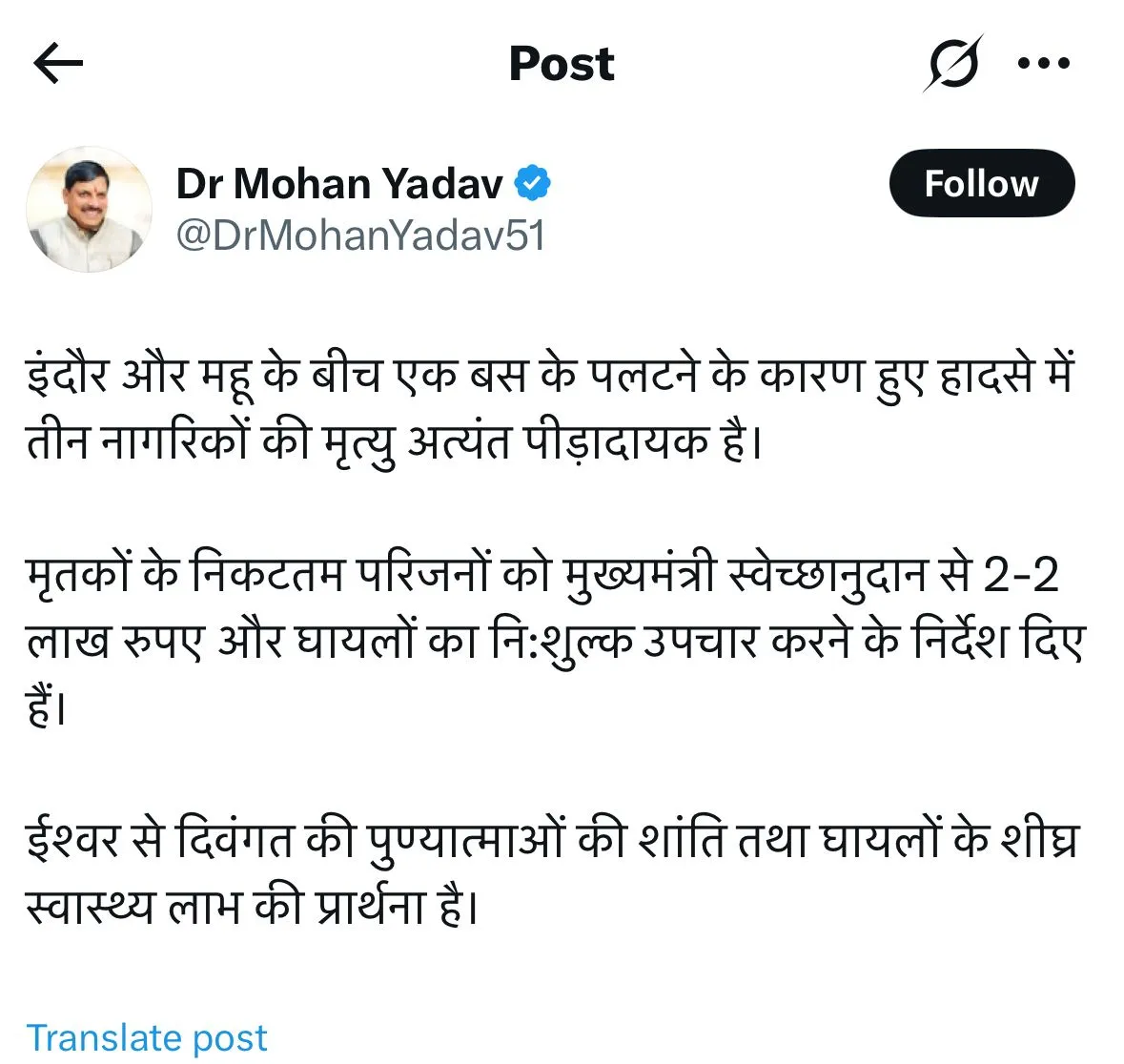The image size is (1124, 1064).
Task: Click the 2-2 amount in the post
Action: pyautogui.click(x=1021, y=575)
